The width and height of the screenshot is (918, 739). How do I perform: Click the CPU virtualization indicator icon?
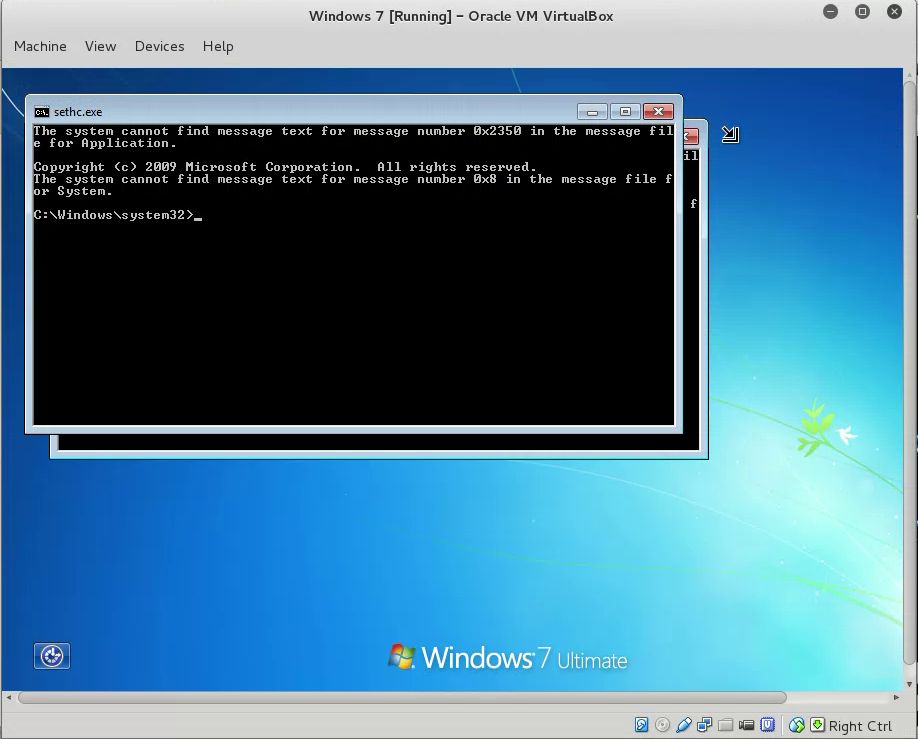(768, 725)
